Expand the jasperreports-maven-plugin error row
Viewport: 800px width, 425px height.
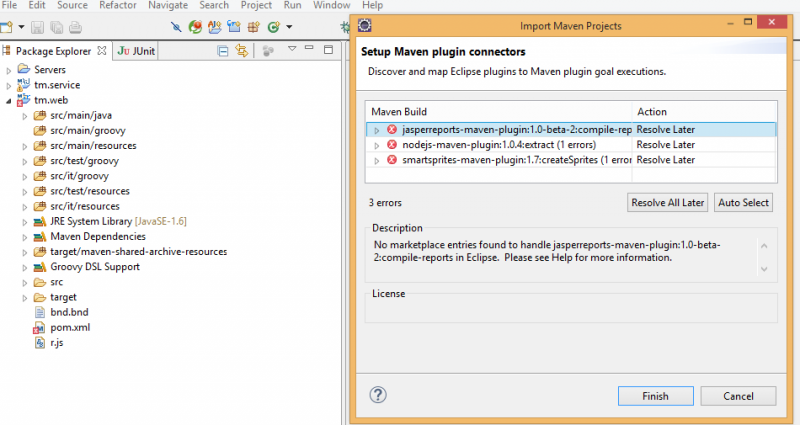point(377,131)
